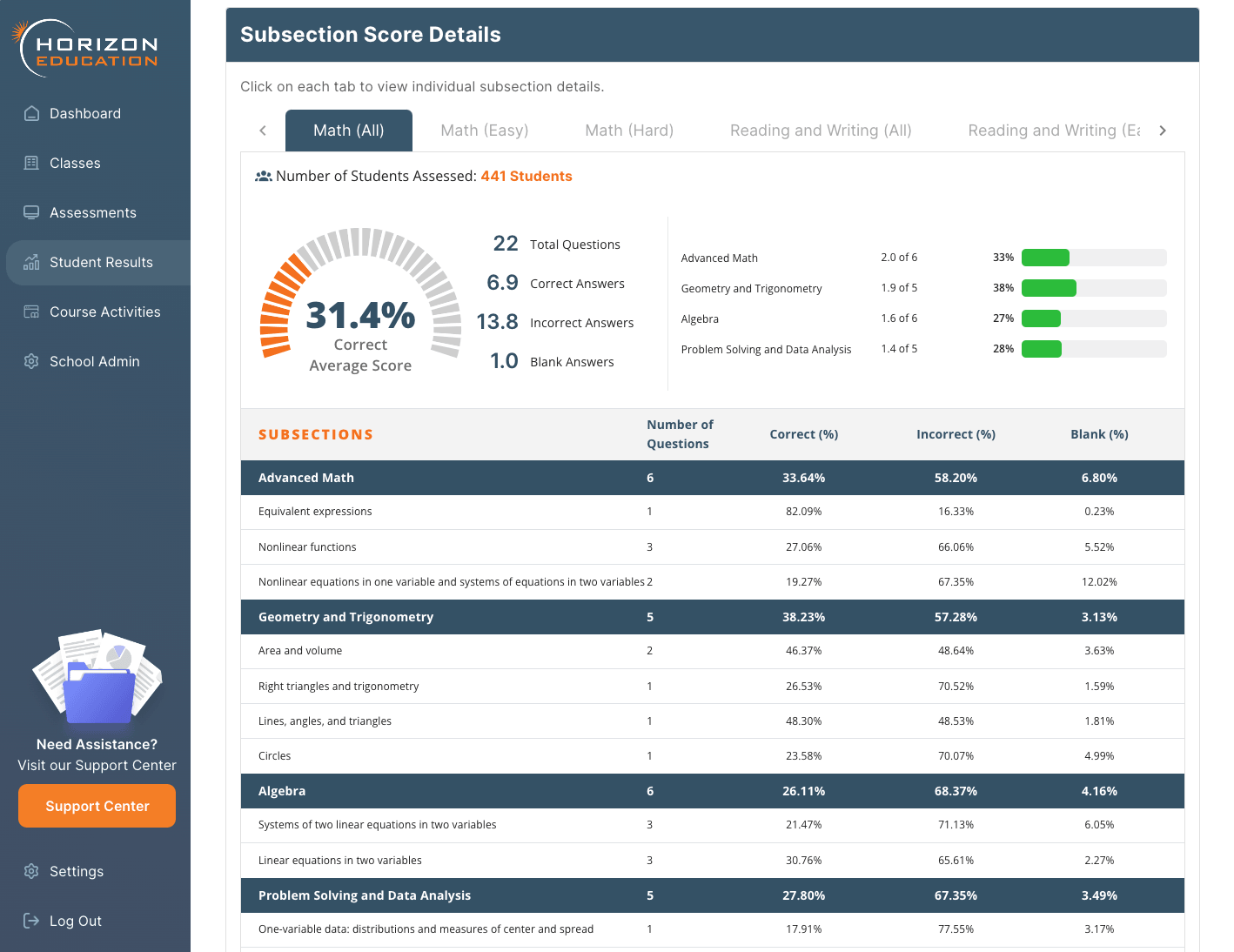Open Classes from the sidebar icon
This screenshot has height=952, width=1234.
(31, 163)
